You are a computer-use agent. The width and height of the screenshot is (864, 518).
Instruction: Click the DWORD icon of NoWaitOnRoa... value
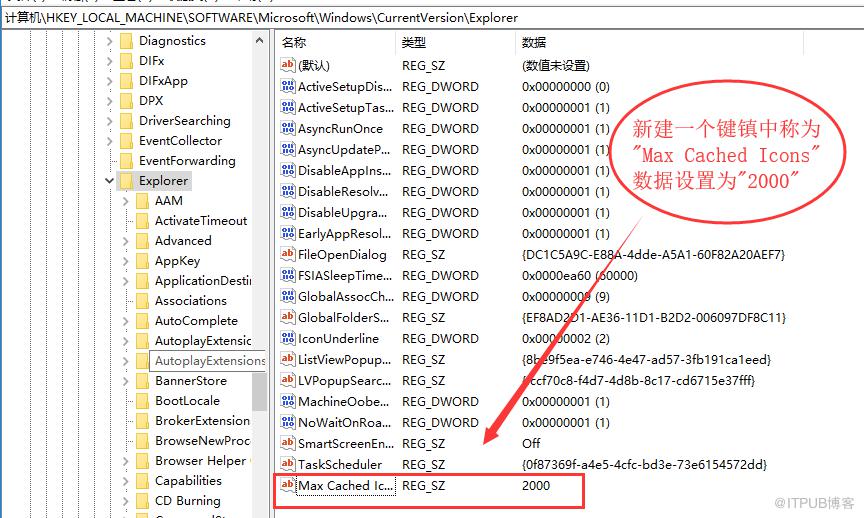[288, 422]
